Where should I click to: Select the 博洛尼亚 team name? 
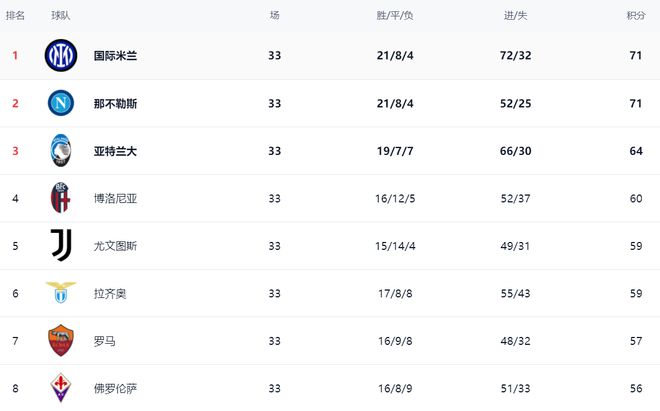point(115,198)
